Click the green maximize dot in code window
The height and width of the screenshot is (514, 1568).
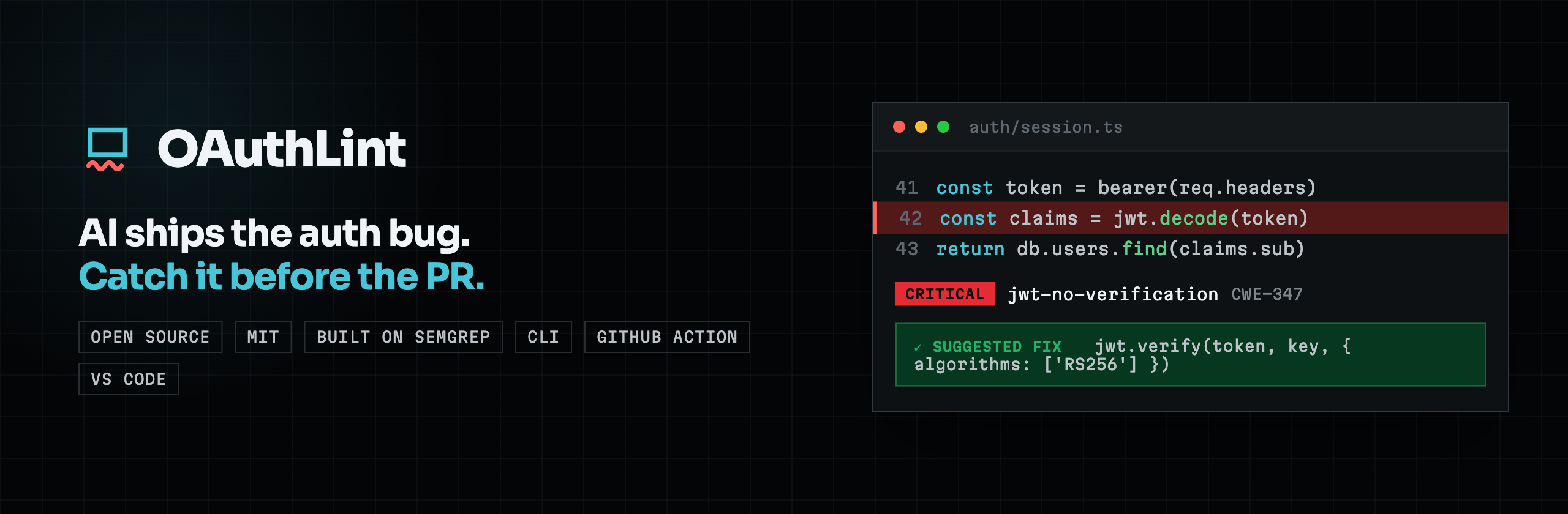[x=943, y=127]
